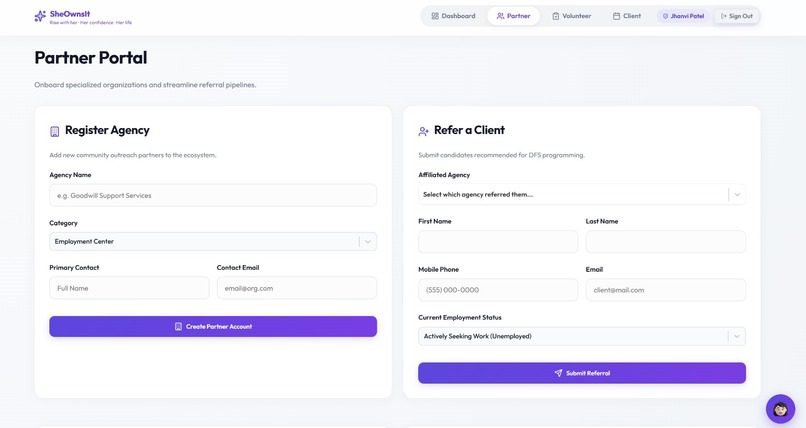Click the Contact Email input field
Viewport: 806px width, 428px height.
pyautogui.click(x=297, y=288)
